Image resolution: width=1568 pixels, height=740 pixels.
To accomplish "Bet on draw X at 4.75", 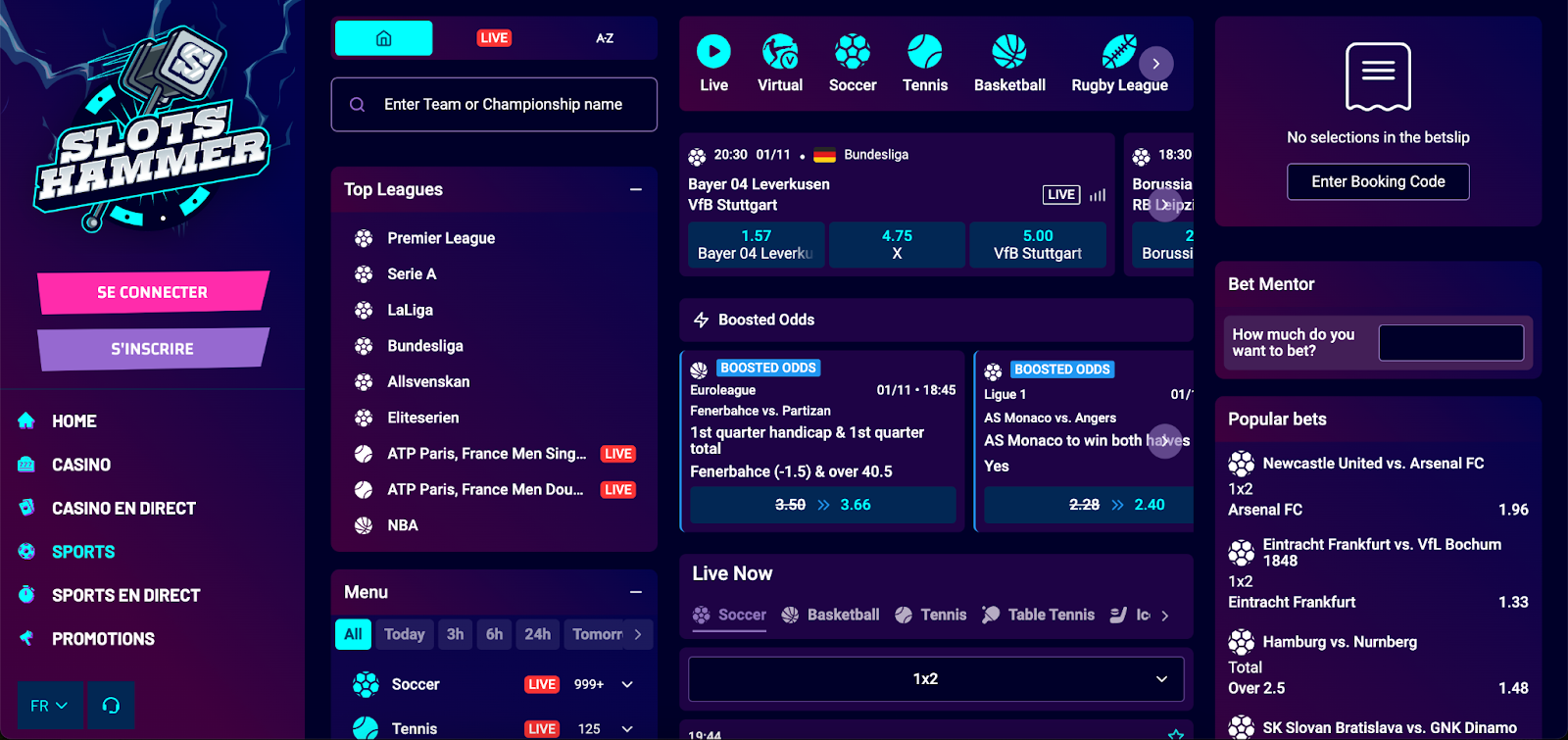I will [x=897, y=244].
